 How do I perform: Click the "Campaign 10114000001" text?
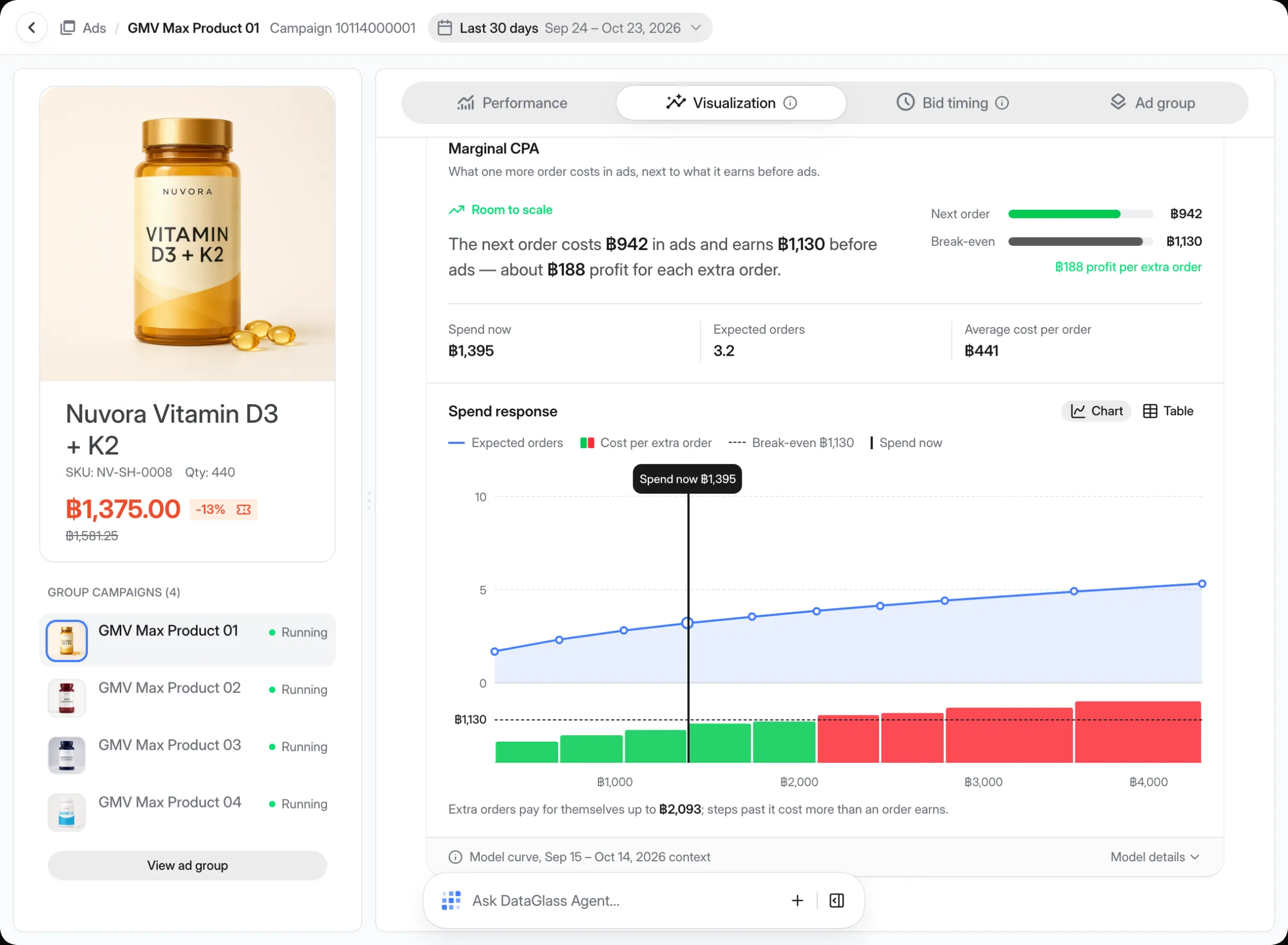(342, 28)
